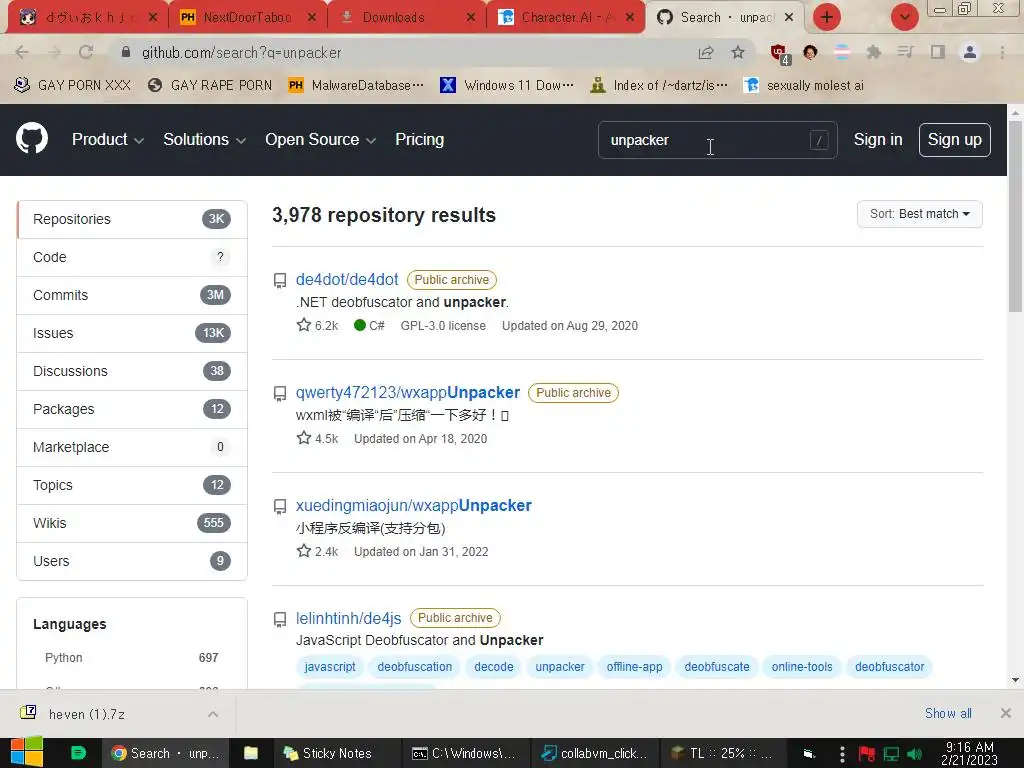The height and width of the screenshot is (768, 1024).
Task: Click the taskbar clock showing 9:16 AM
Action: tap(969, 753)
